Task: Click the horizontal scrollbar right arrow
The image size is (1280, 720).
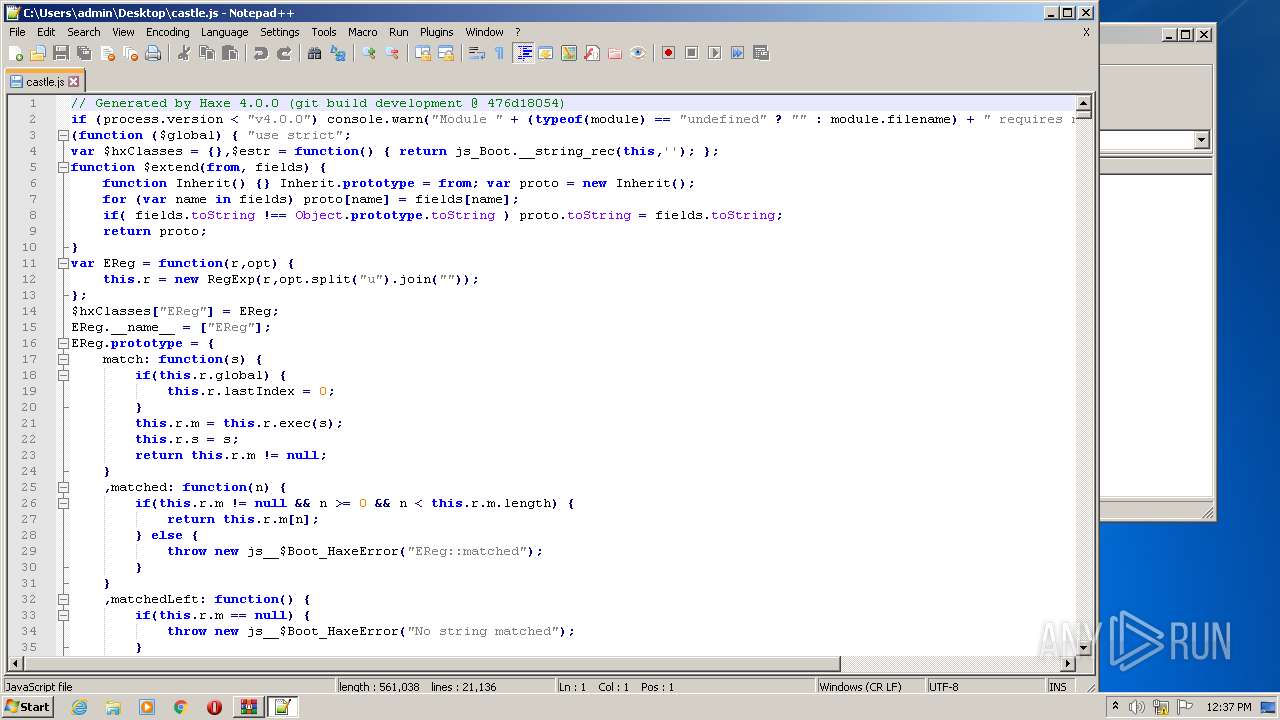Action: pyautogui.click(x=1068, y=663)
